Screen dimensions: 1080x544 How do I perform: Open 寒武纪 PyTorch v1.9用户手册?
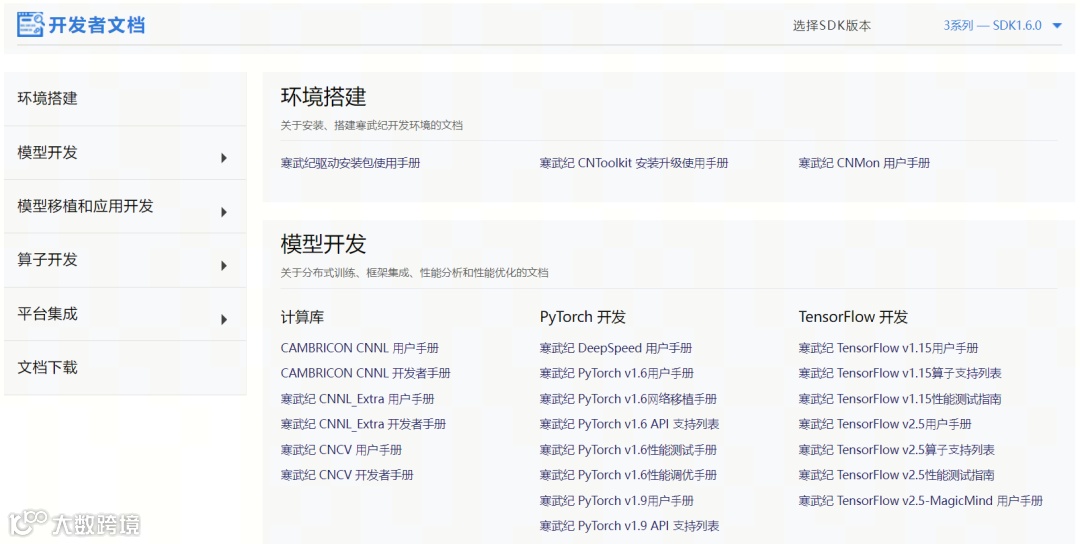[x=616, y=501]
